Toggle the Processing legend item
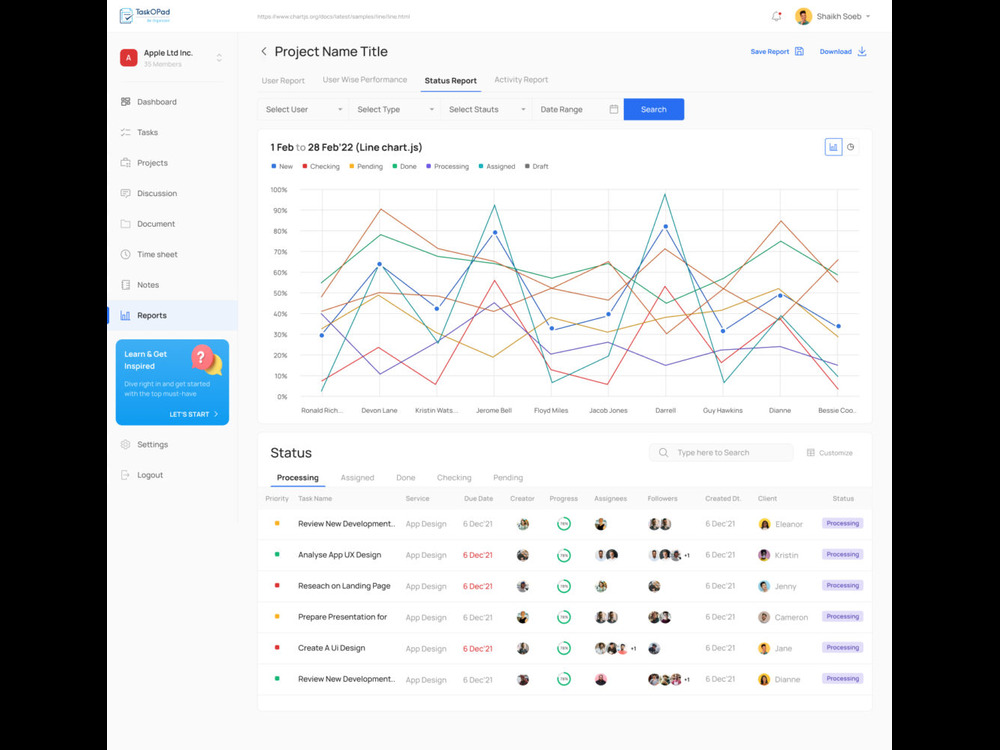Screen dimensions: 1000x750 [448, 166]
